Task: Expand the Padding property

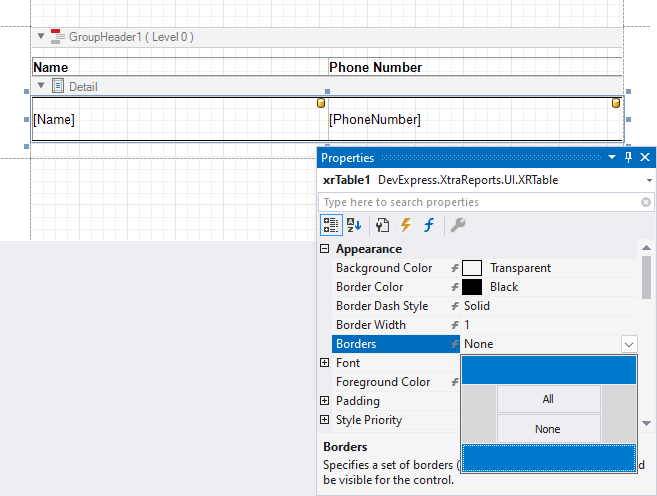Action: (324, 401)
